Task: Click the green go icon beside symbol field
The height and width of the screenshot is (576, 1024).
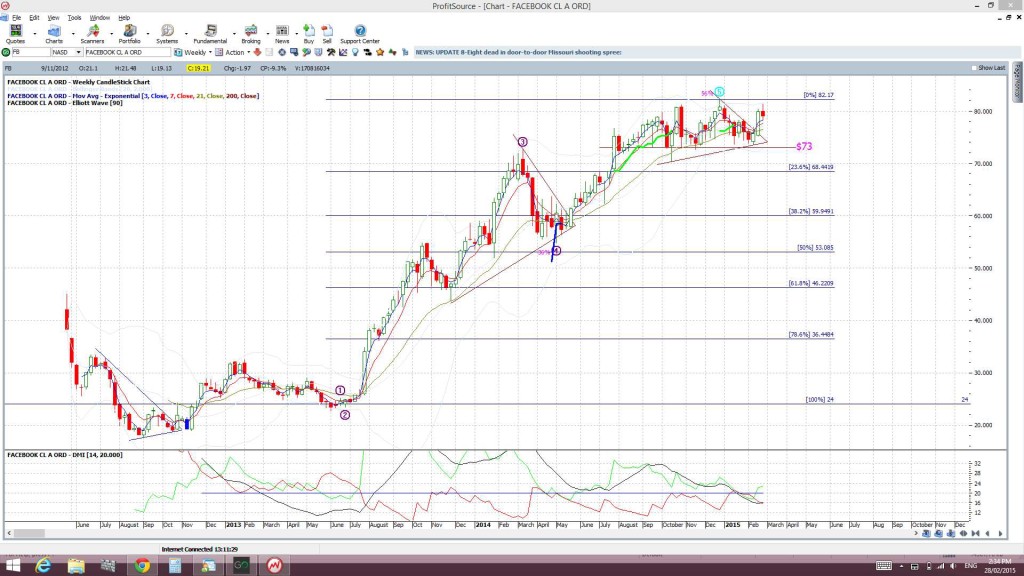Action: click(6, 52)
